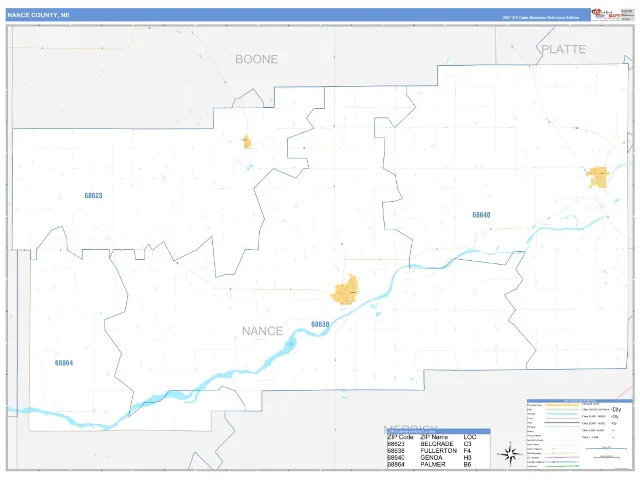Viewport: 640px width, 480px height.
Task: Select grid location C3 in the table
Action: [x=467, y=444]
